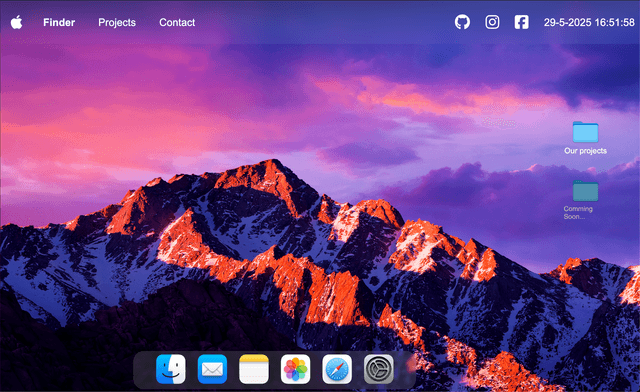The image size is (640, 392).
Task: Open the Instagram icon link
Action: (492, 22)
